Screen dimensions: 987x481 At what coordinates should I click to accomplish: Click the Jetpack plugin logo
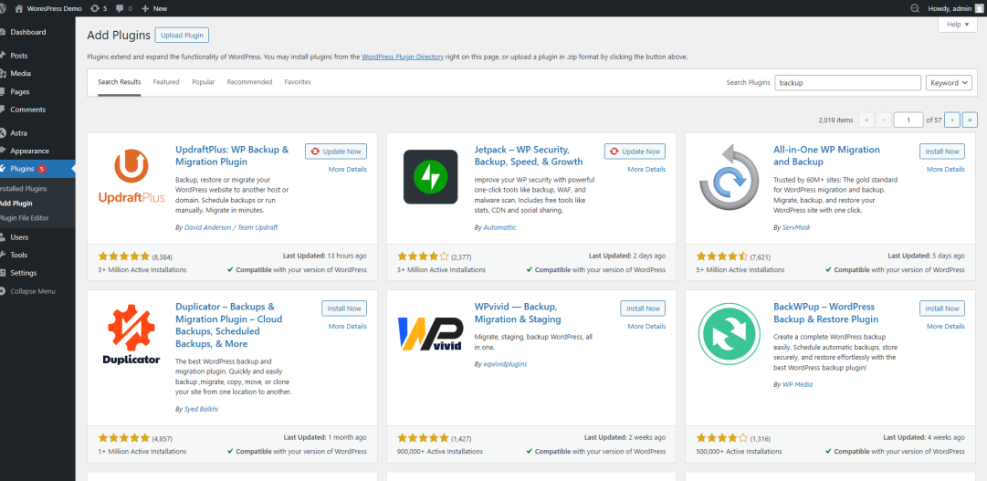coord(431,176)
